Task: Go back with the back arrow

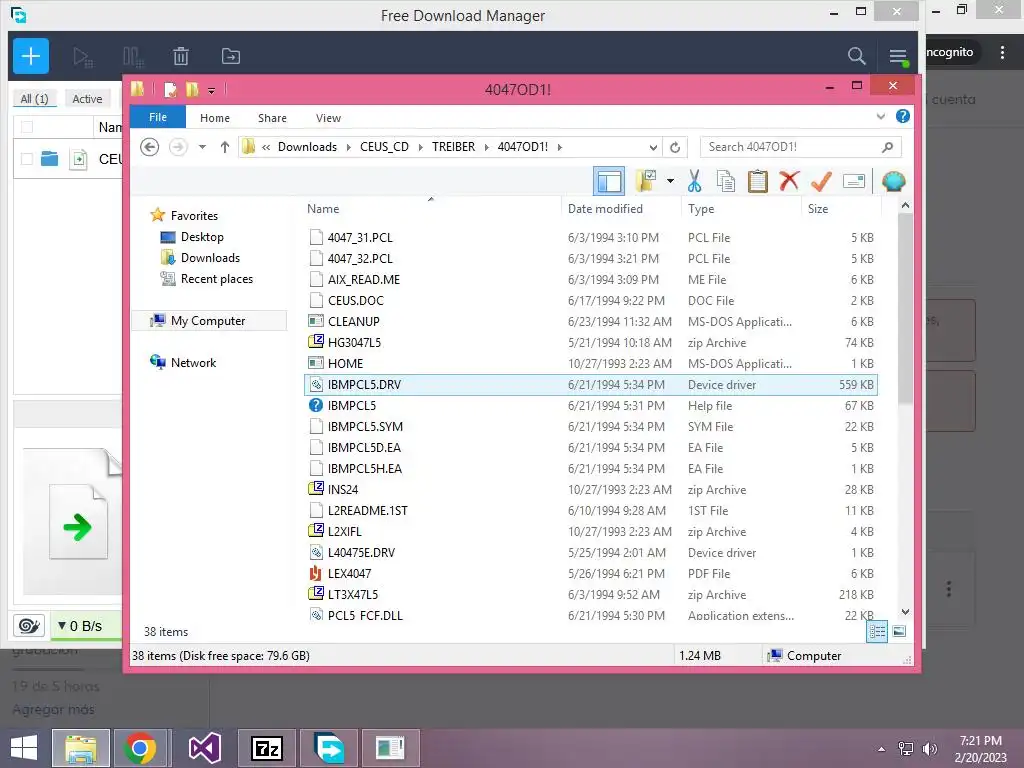Action: tap(150, 147)
